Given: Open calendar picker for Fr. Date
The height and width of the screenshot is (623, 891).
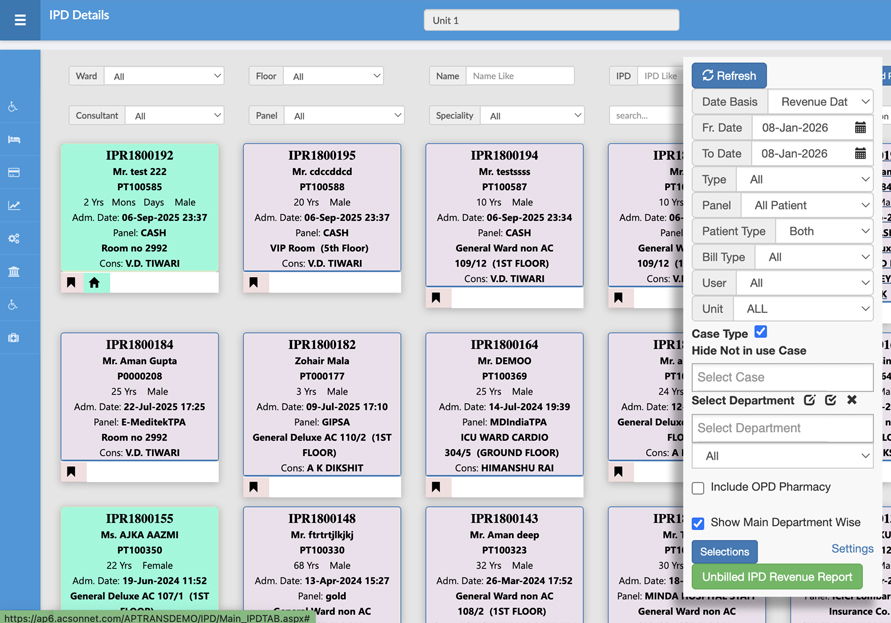Looking at the screenshot, I should [860, 128].
